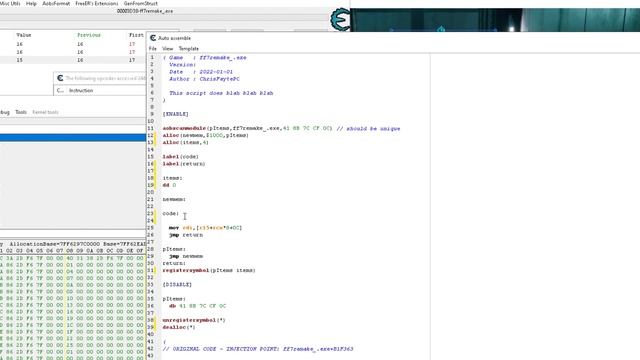Click the process title 00000010-ff7remake_.exe
This screenshot has width=640, height=360.
pos(145,11)
